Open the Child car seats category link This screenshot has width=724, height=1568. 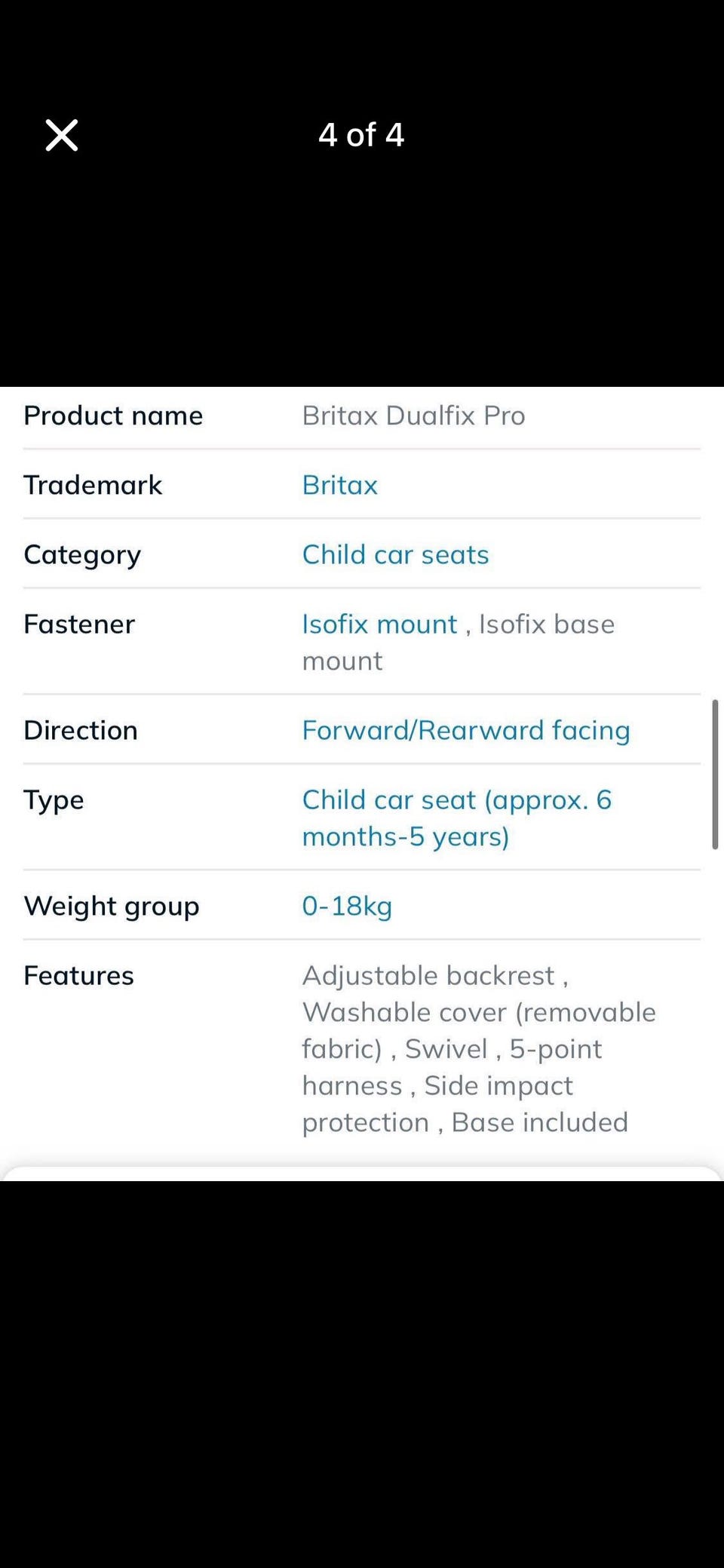(395, 554)
